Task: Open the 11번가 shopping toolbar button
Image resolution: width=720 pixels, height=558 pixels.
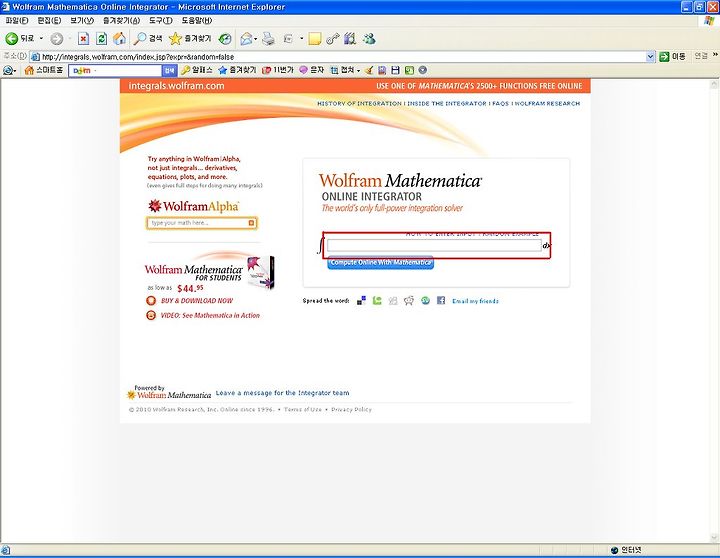Action: 277,70
